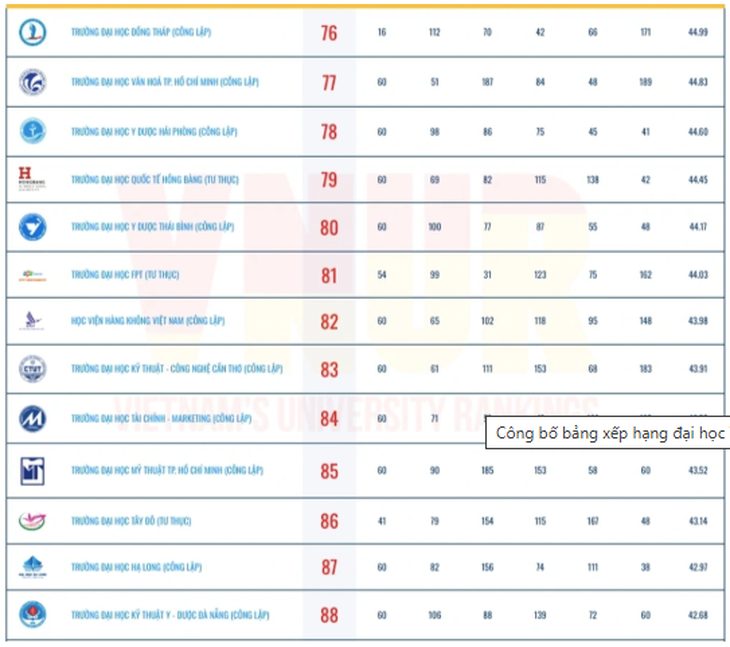Open Trường Đại Học Kỹ Thuật Y - Dược Đà Nẵng link

tap(170, 615)
